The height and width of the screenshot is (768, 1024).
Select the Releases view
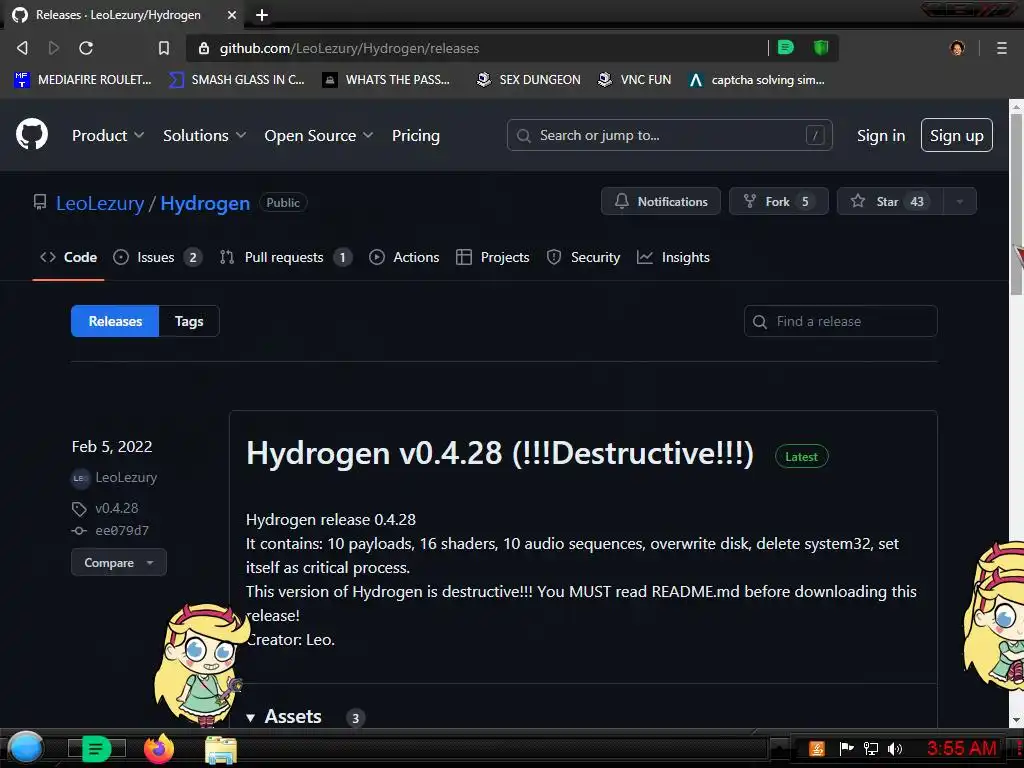click(115, 321)
